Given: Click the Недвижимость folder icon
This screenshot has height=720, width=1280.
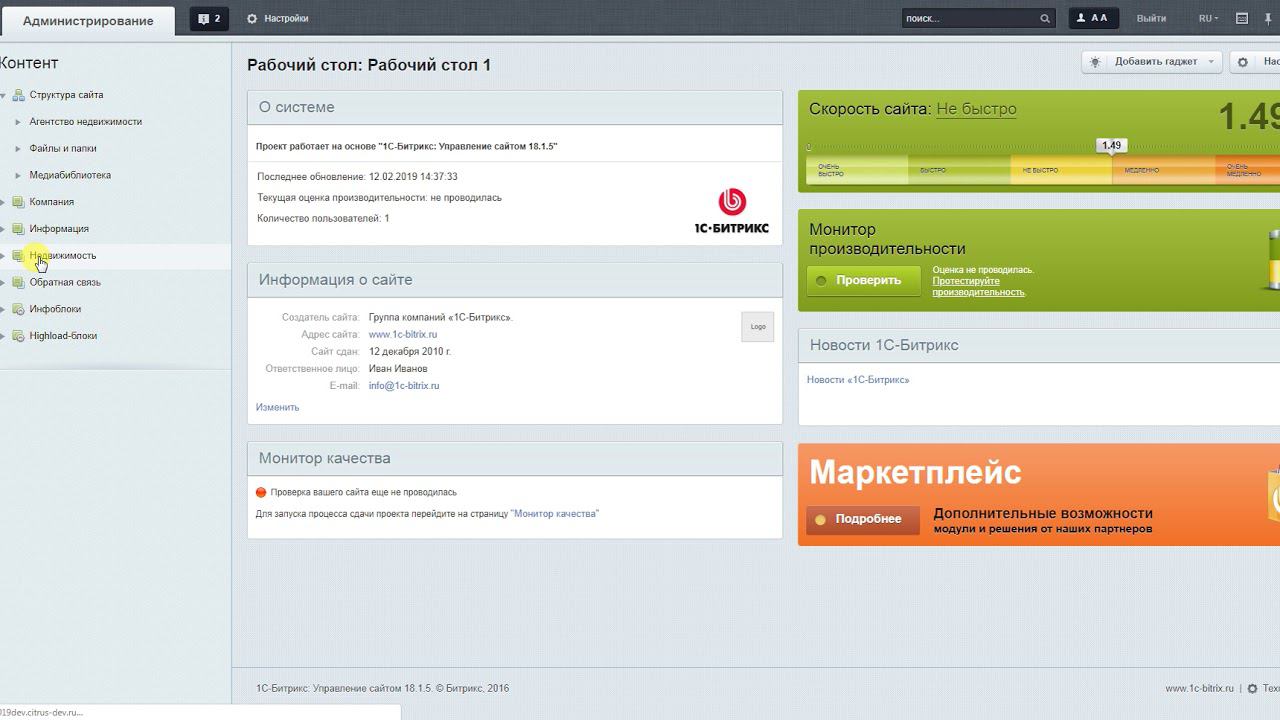Looking at the screenshot, I should (18, 256).
